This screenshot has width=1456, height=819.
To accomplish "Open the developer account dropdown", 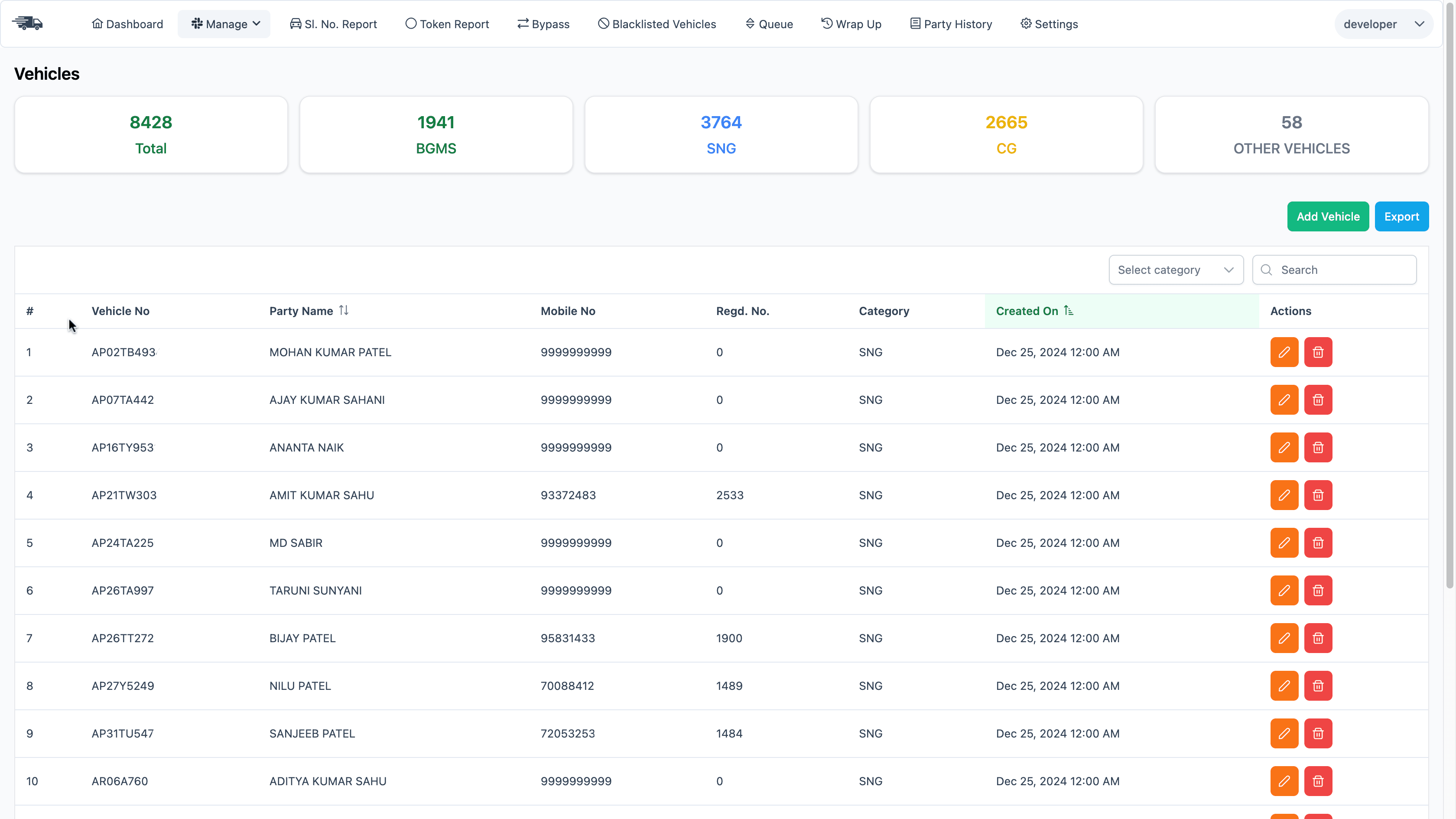I will click(1383, 24).
